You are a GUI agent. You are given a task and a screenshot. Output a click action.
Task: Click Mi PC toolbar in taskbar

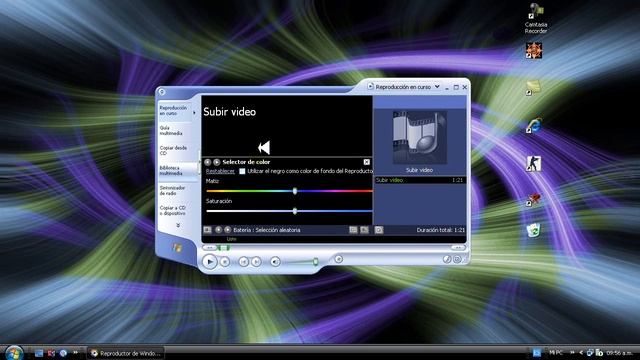click(556, 353)
